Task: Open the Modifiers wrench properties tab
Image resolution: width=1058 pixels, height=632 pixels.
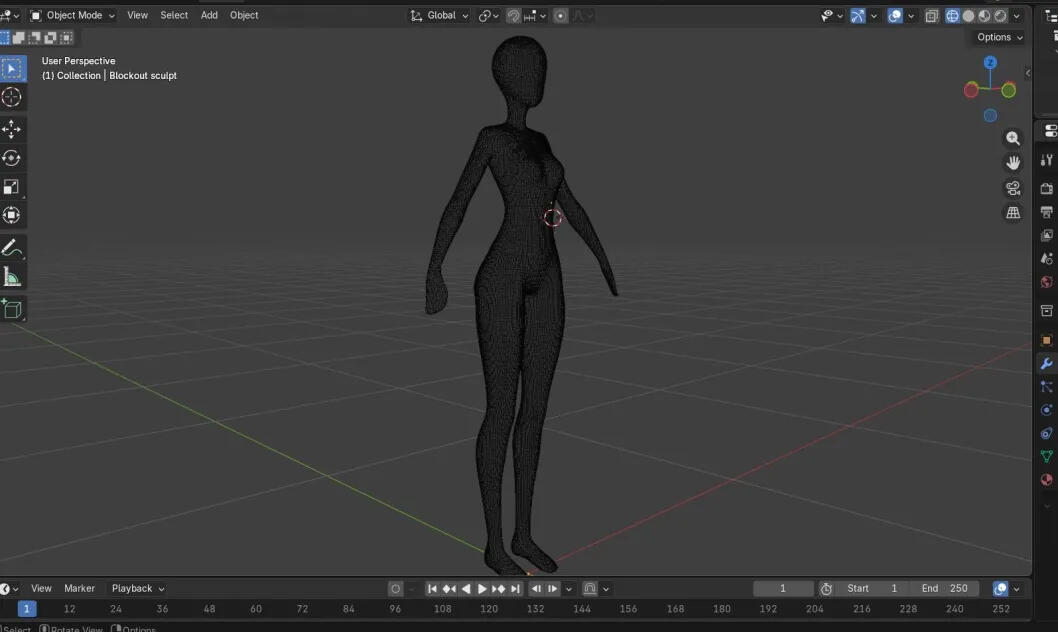Action: pyautogui.click(x=1047, y=364)
